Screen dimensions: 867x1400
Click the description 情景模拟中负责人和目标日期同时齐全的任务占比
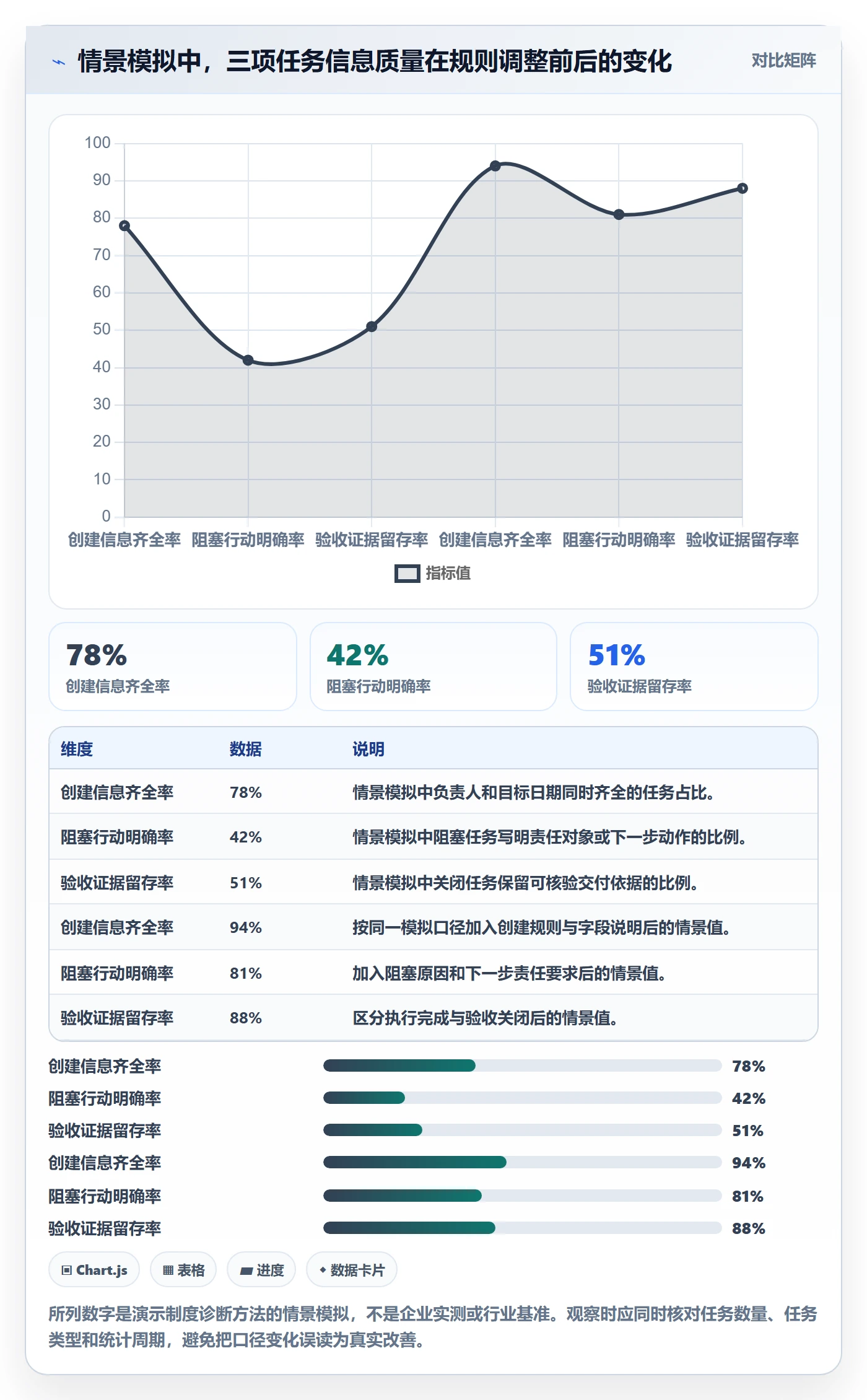point(533,792)
